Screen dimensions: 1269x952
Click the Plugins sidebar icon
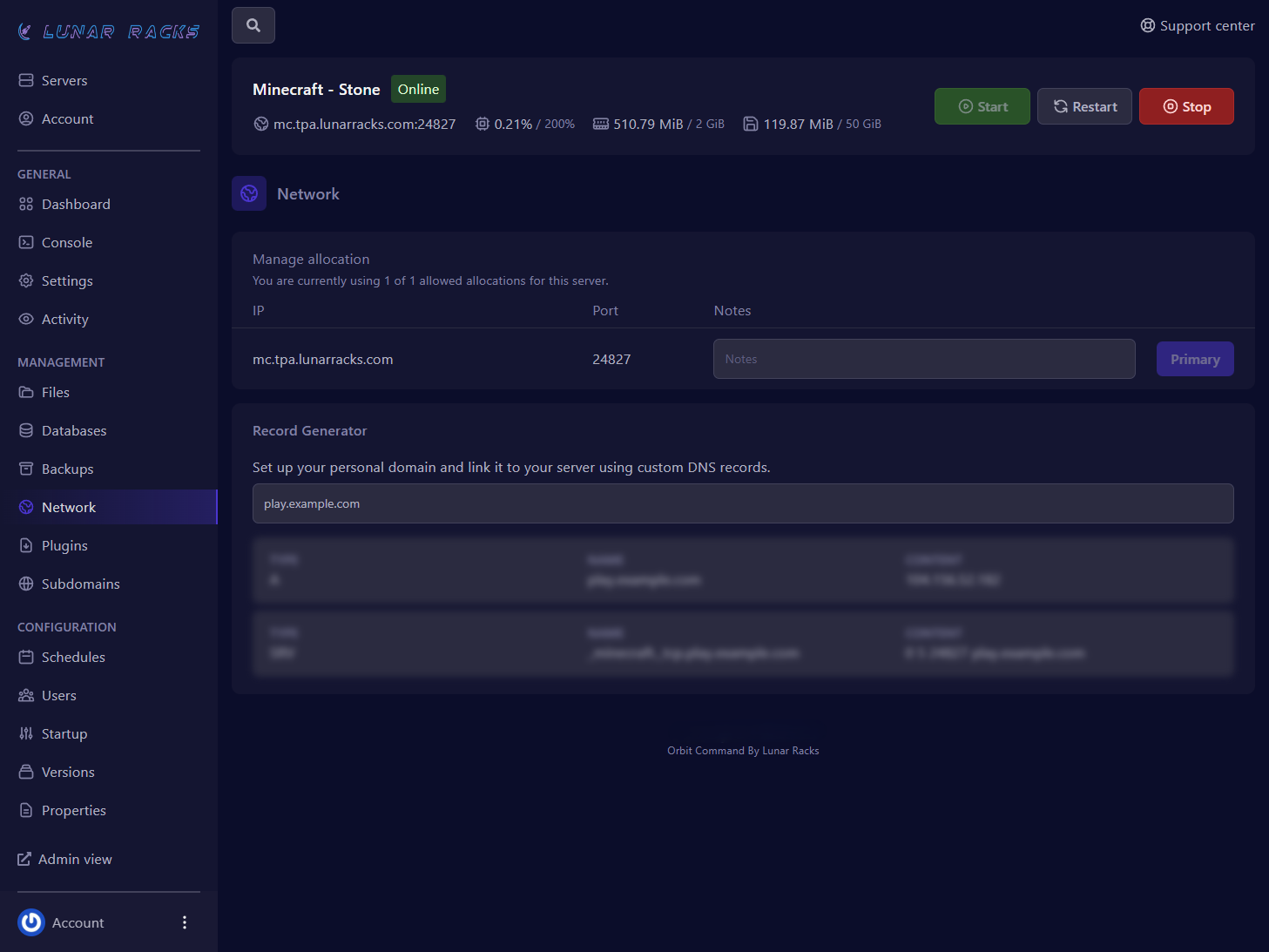(x=26, y=545)
